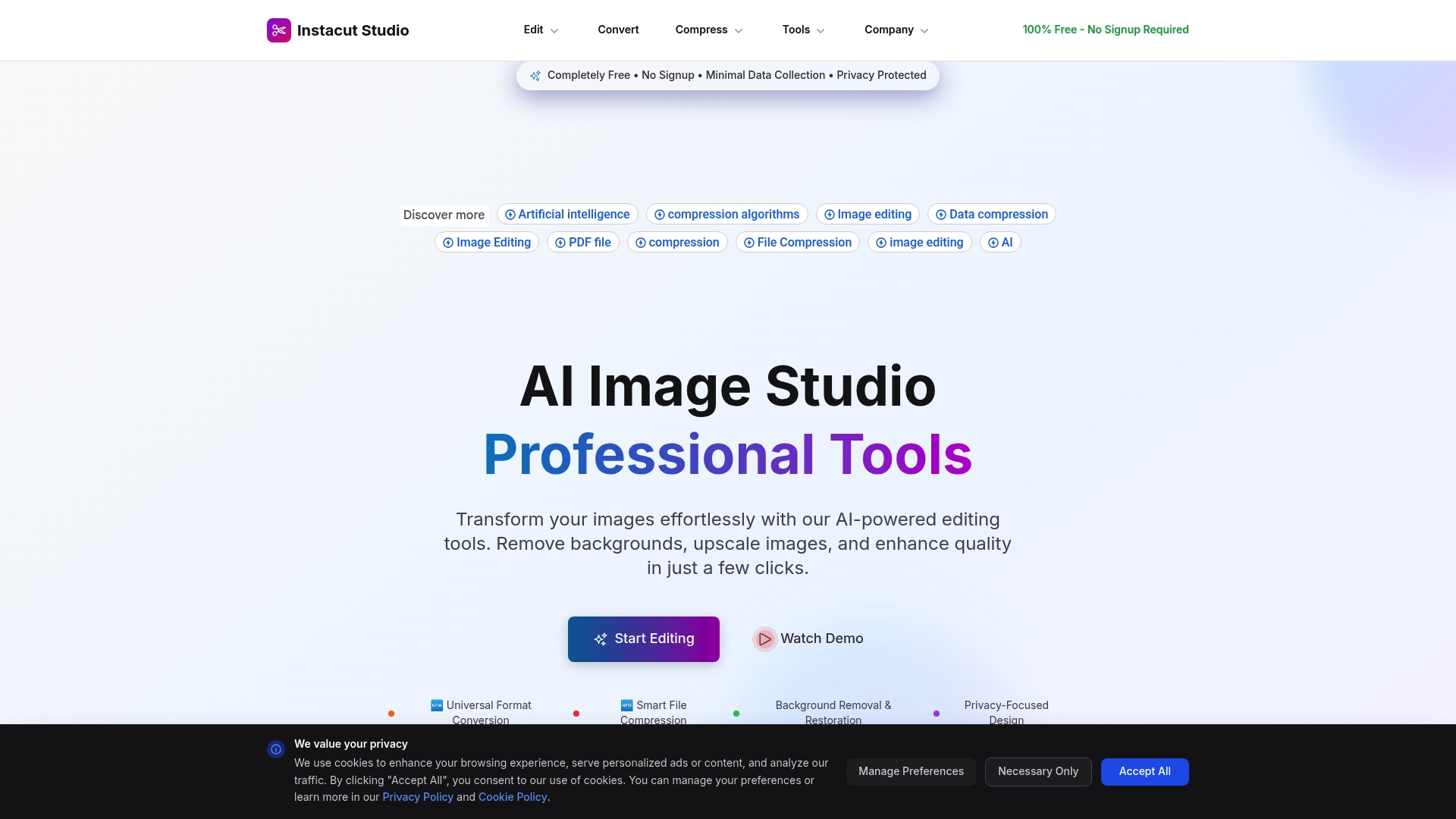Open the Privacy Policy link

coord(417,796)
